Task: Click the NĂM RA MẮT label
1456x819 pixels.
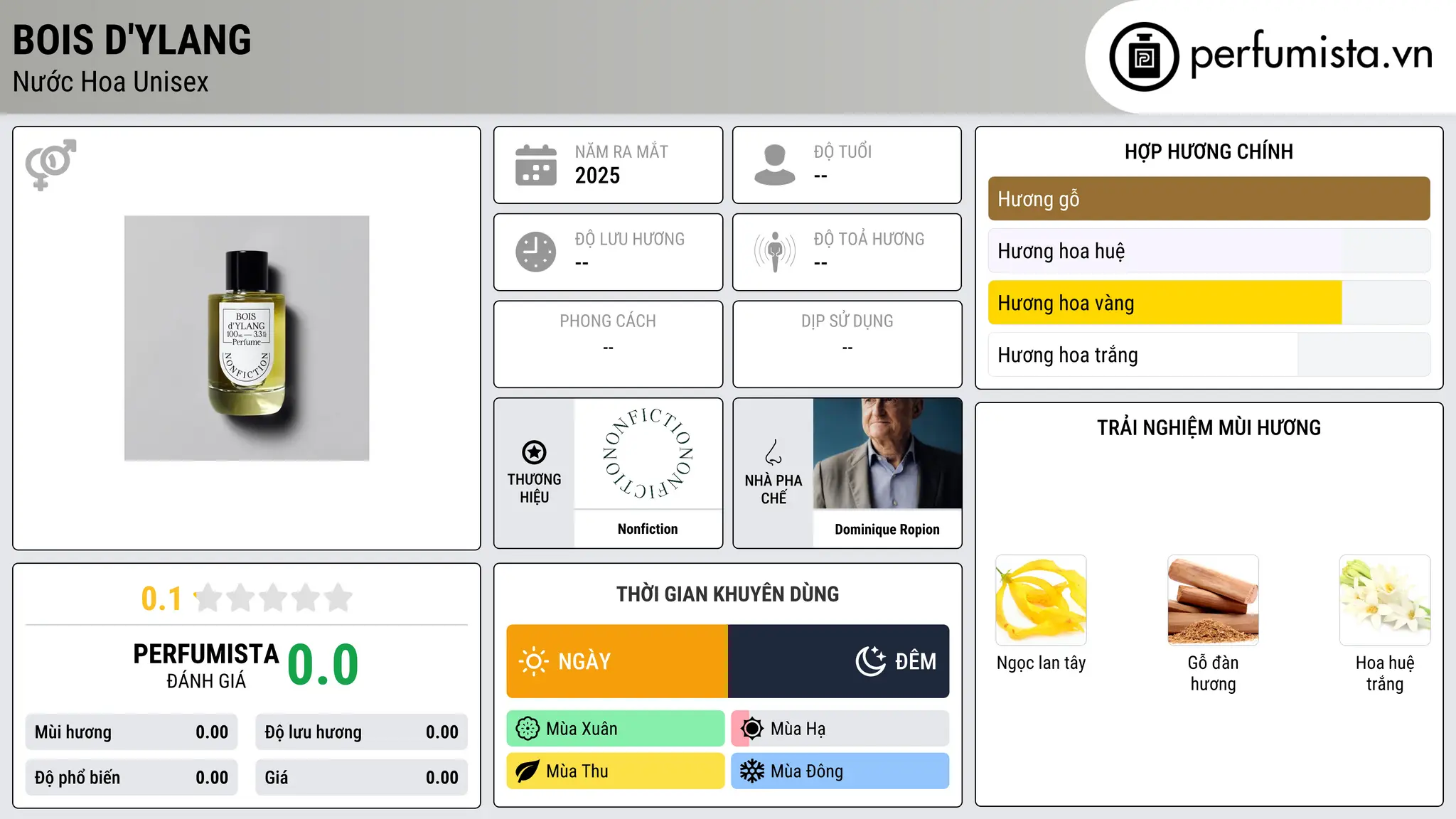Action: point(621,152)
